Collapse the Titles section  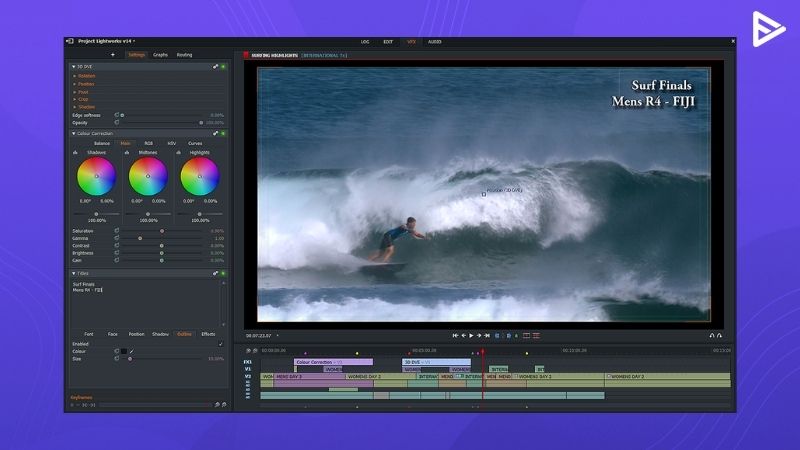point(73,273)
